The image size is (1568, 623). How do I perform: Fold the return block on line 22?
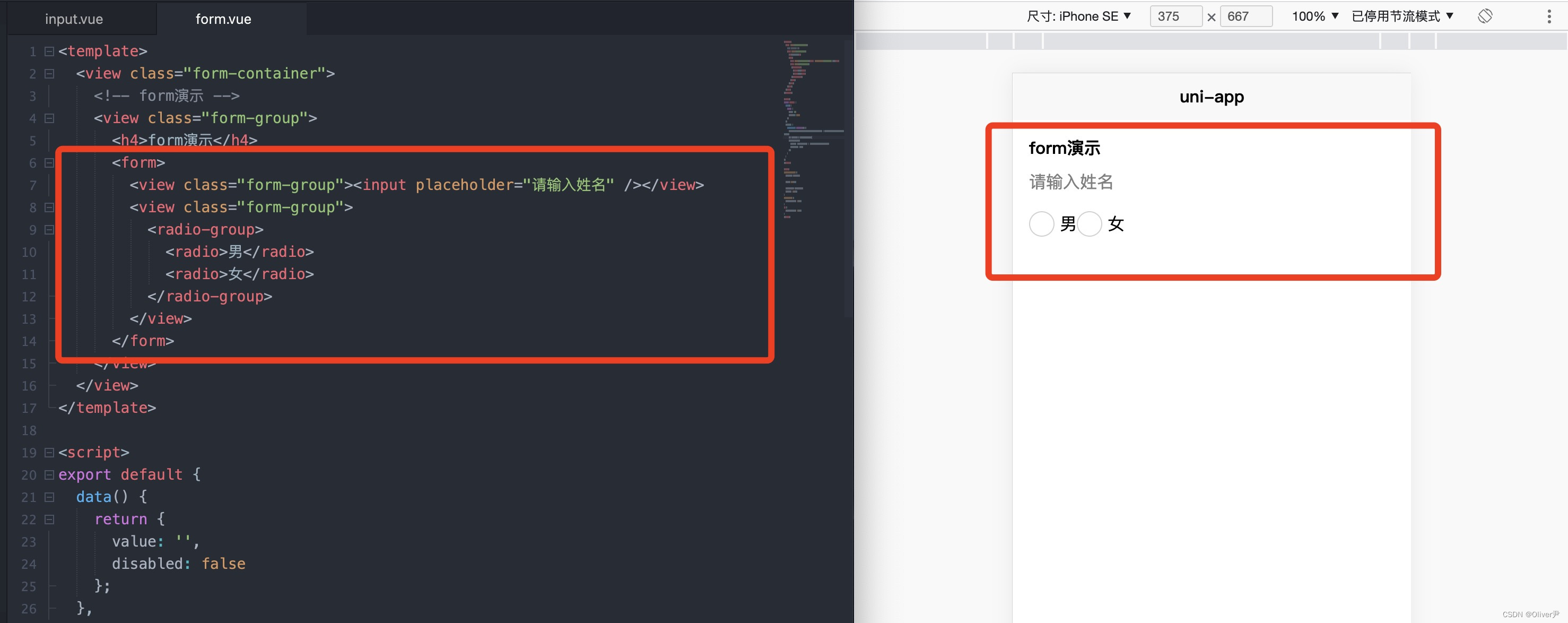pyautogui.click(x=49, y=520)
